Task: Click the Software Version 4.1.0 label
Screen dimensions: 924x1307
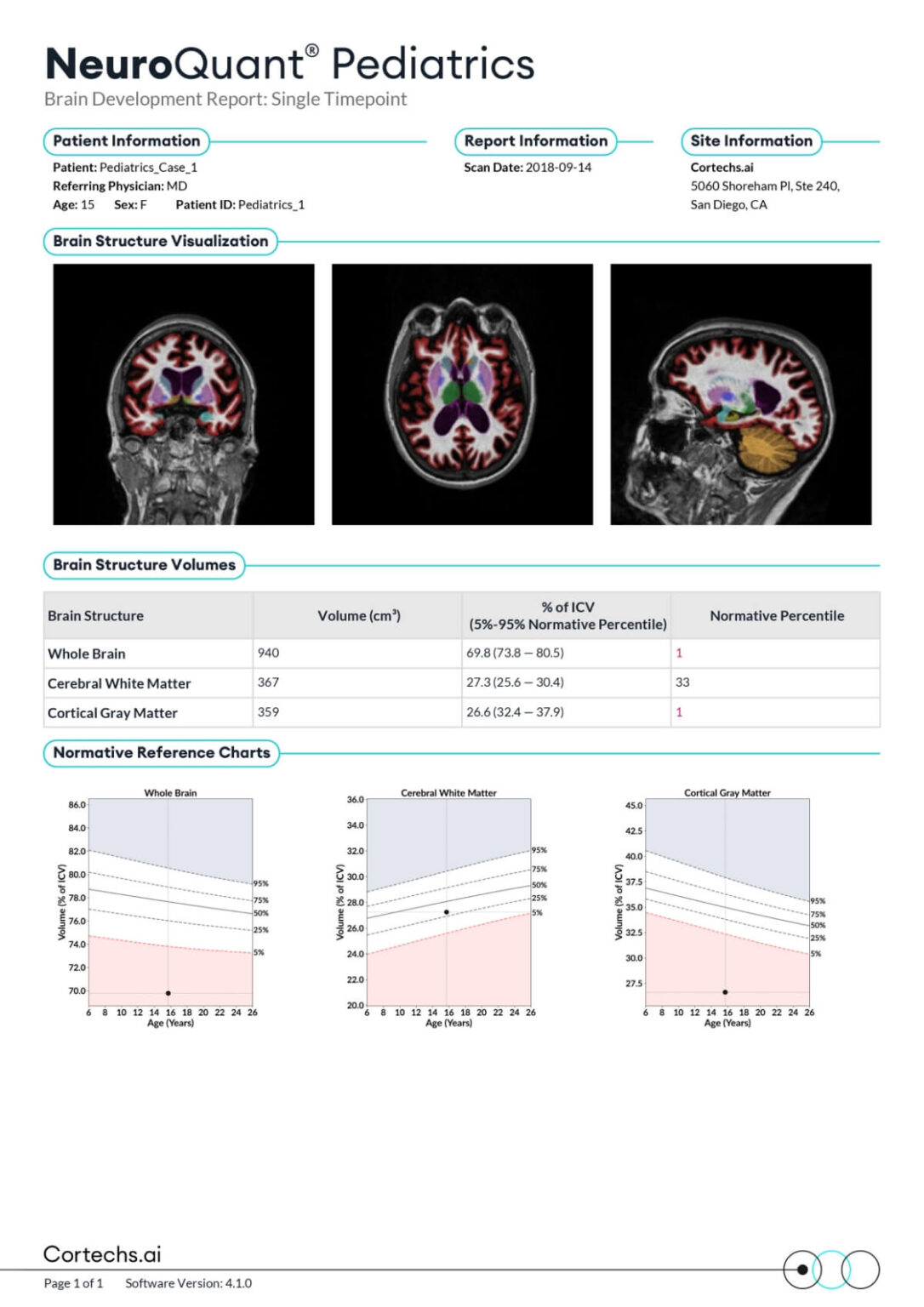Action: 189,1282
